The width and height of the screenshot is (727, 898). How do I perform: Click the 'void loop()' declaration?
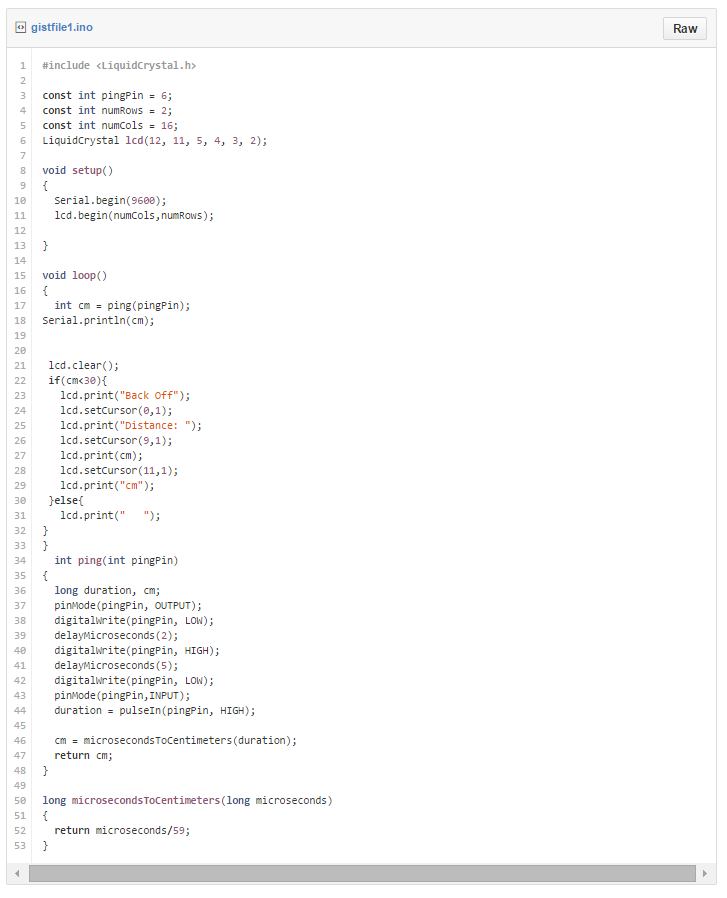(x=74, y=275)
